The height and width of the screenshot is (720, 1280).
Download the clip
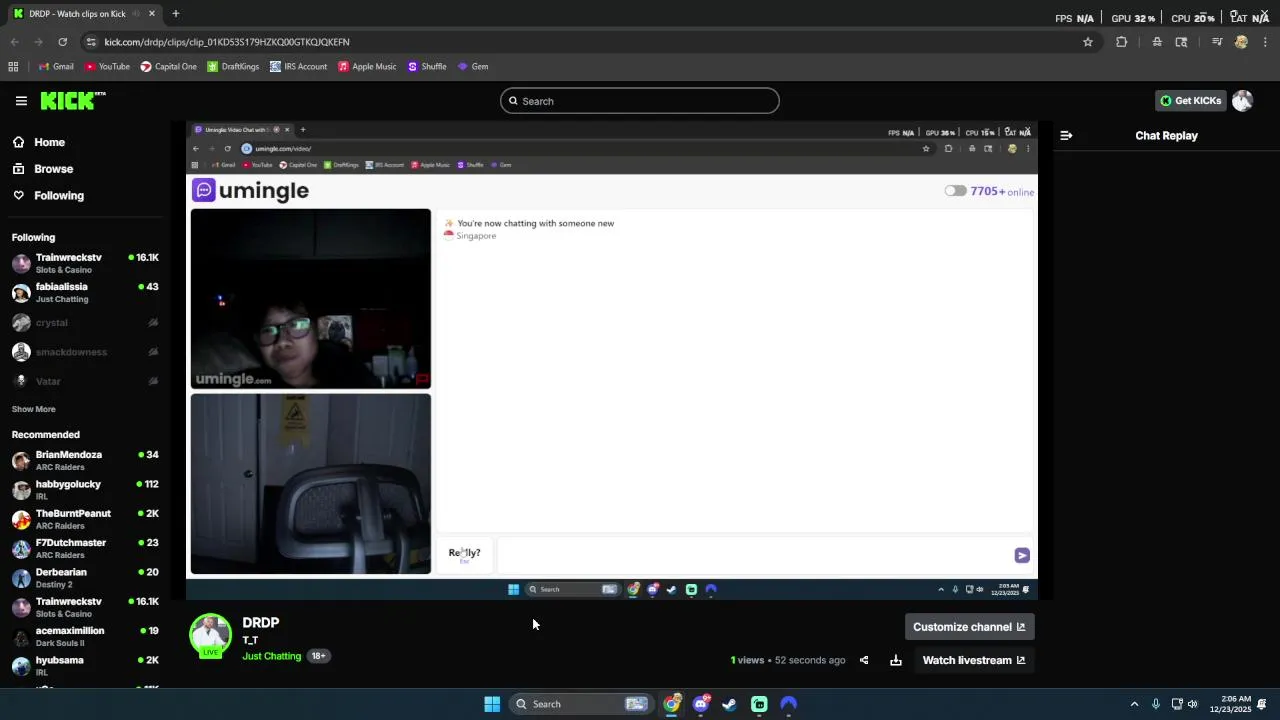pyautogui.click(x=896, y=660)
